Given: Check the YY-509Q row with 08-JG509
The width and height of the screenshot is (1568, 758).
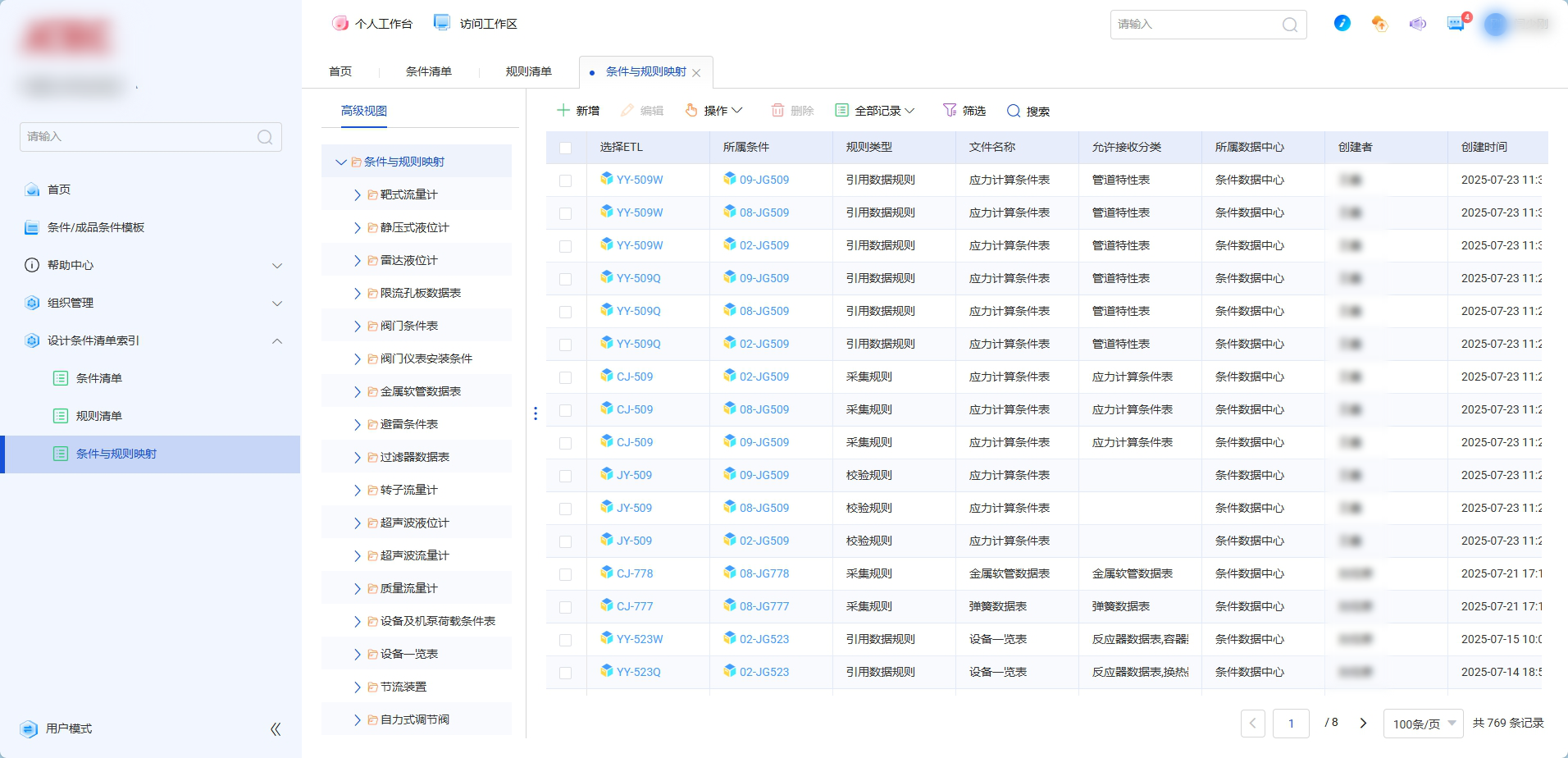Looking at the screenshot, I should click(x=566, y=312).
